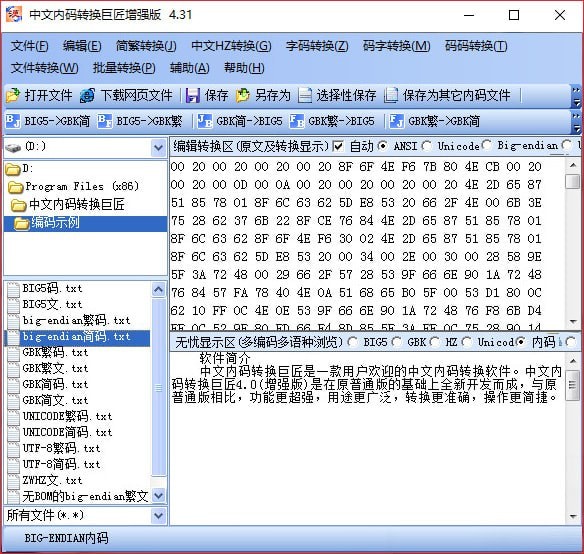Screen dimensions: 584x554
Task: Select the 内码 radio button in display area
Action: coord(521,341)
